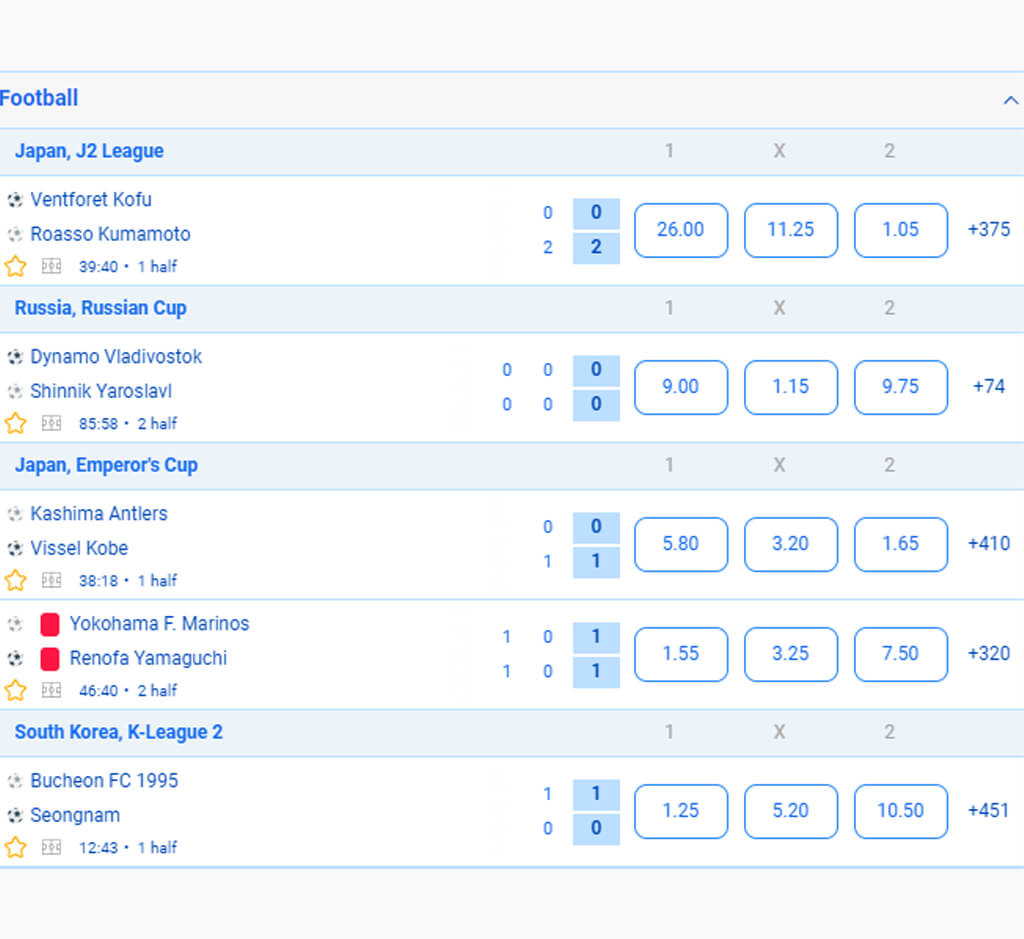The image size is (1024, 939).
Task: Show +74 more markets for Russian Cup match
Action: pyautogui.click(x=989, y=387)
